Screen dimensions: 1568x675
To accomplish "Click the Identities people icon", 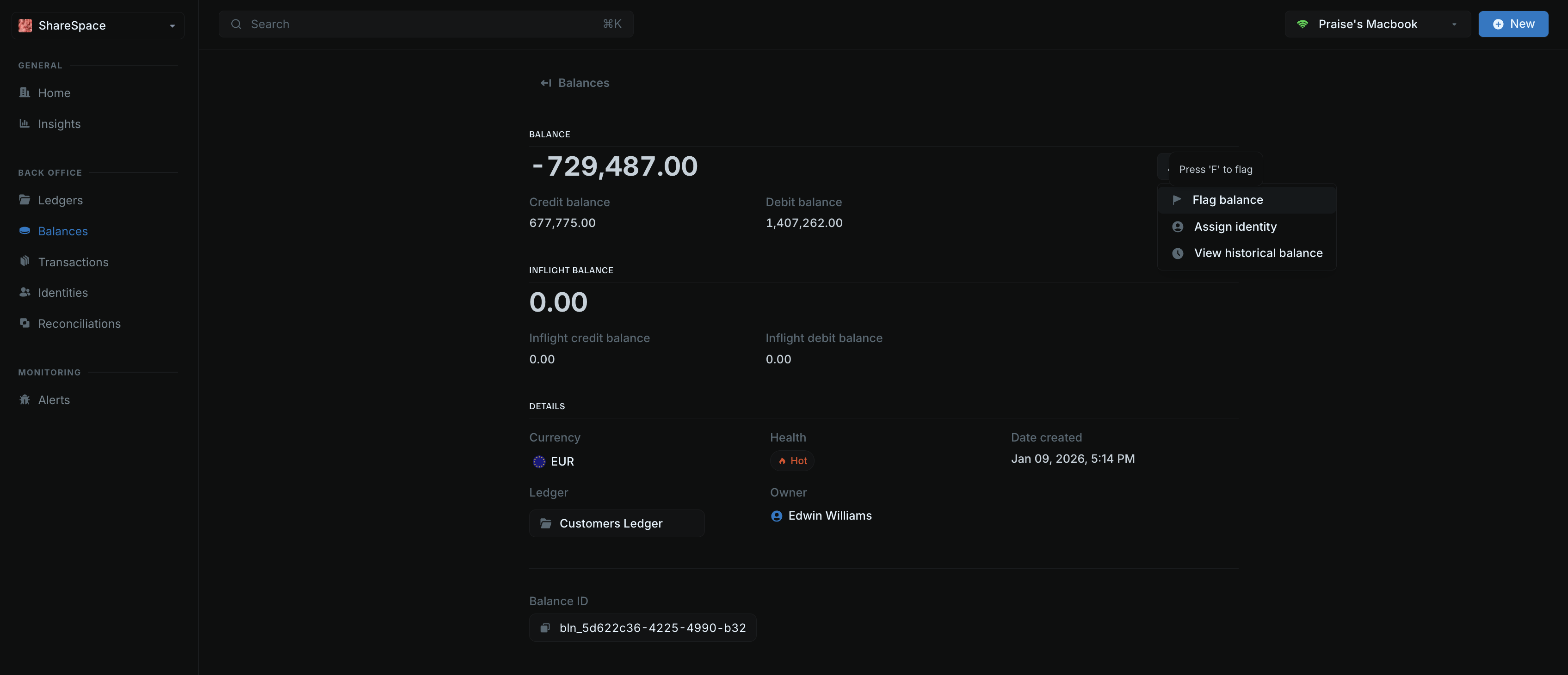I will 25,292.
